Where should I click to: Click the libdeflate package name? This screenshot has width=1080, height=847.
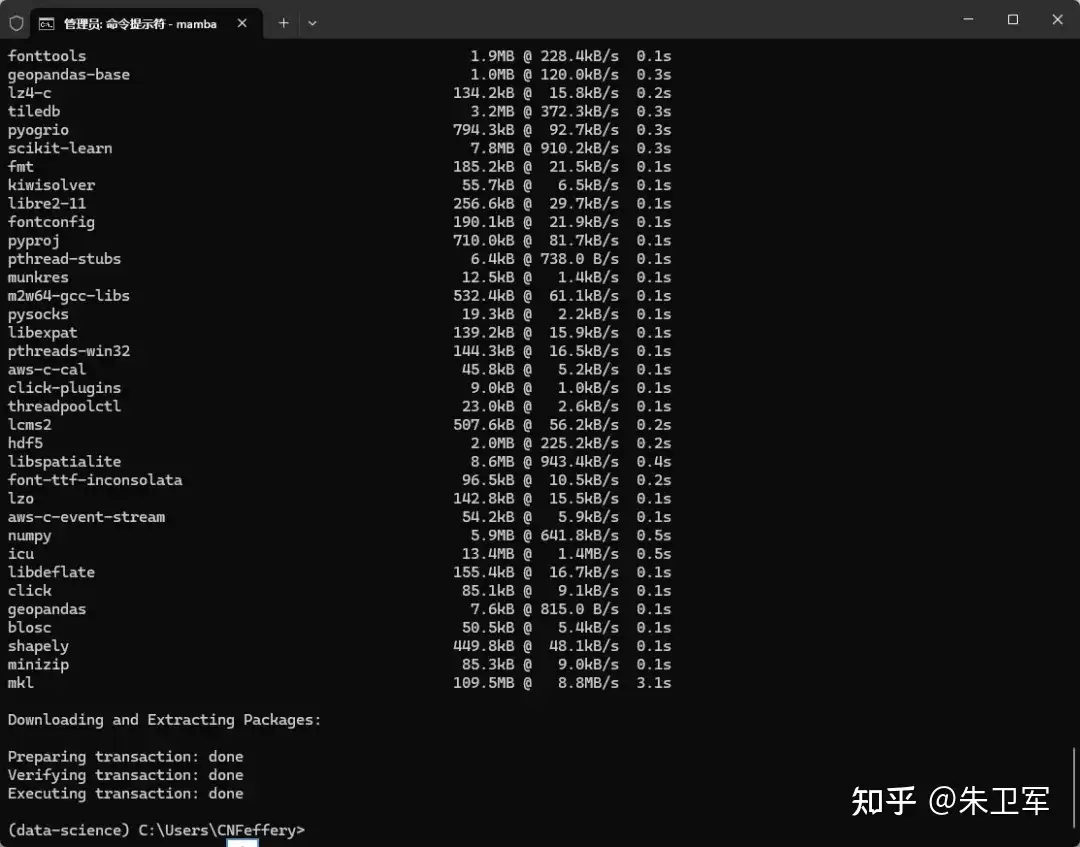51,572
